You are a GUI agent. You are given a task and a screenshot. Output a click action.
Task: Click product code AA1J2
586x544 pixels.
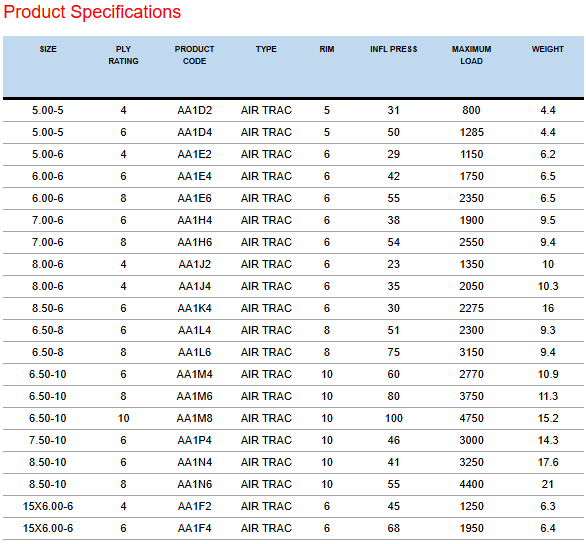pyautogui.click(x=194, y=264)
